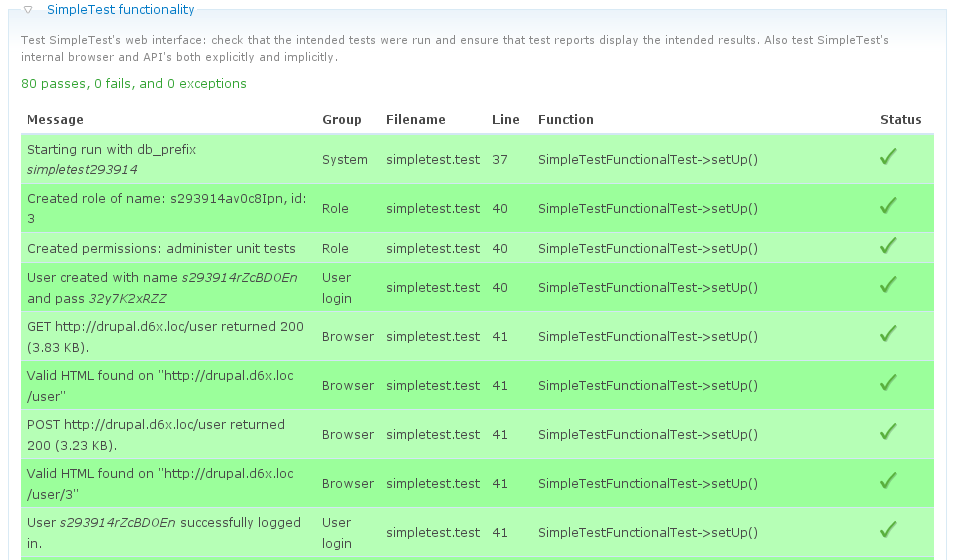The height and width of the screenshot is (560, 953).
Task: Click 'User login' group in User created row
Action: pos(337,288)
